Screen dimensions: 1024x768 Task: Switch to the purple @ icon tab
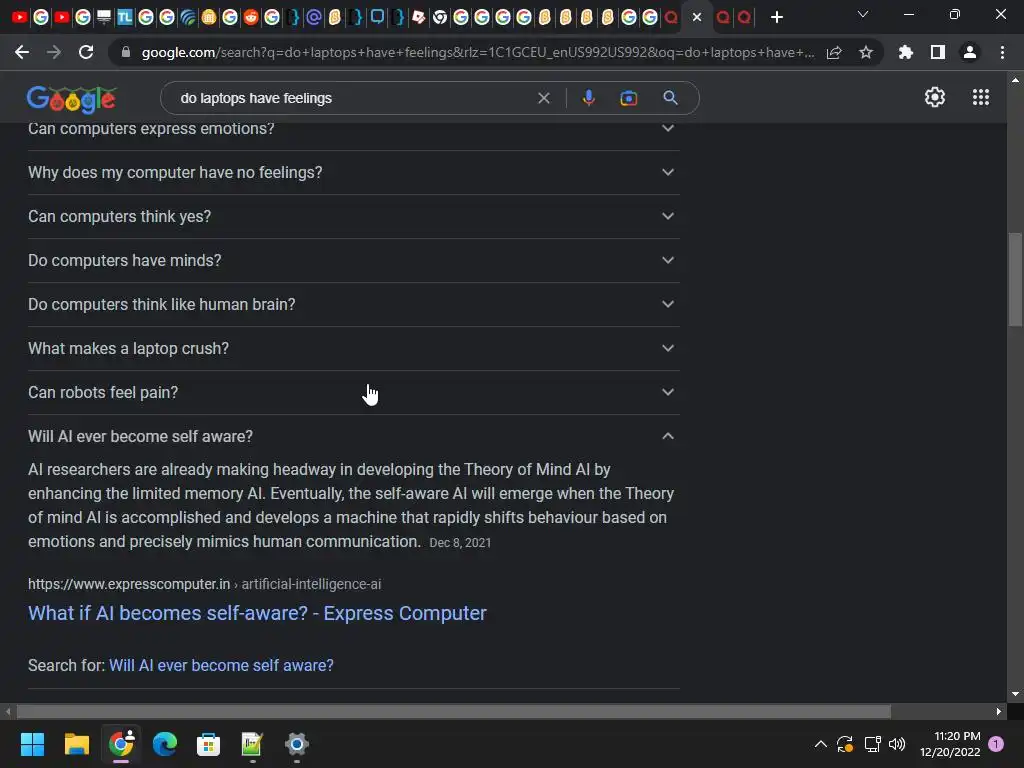313,18
